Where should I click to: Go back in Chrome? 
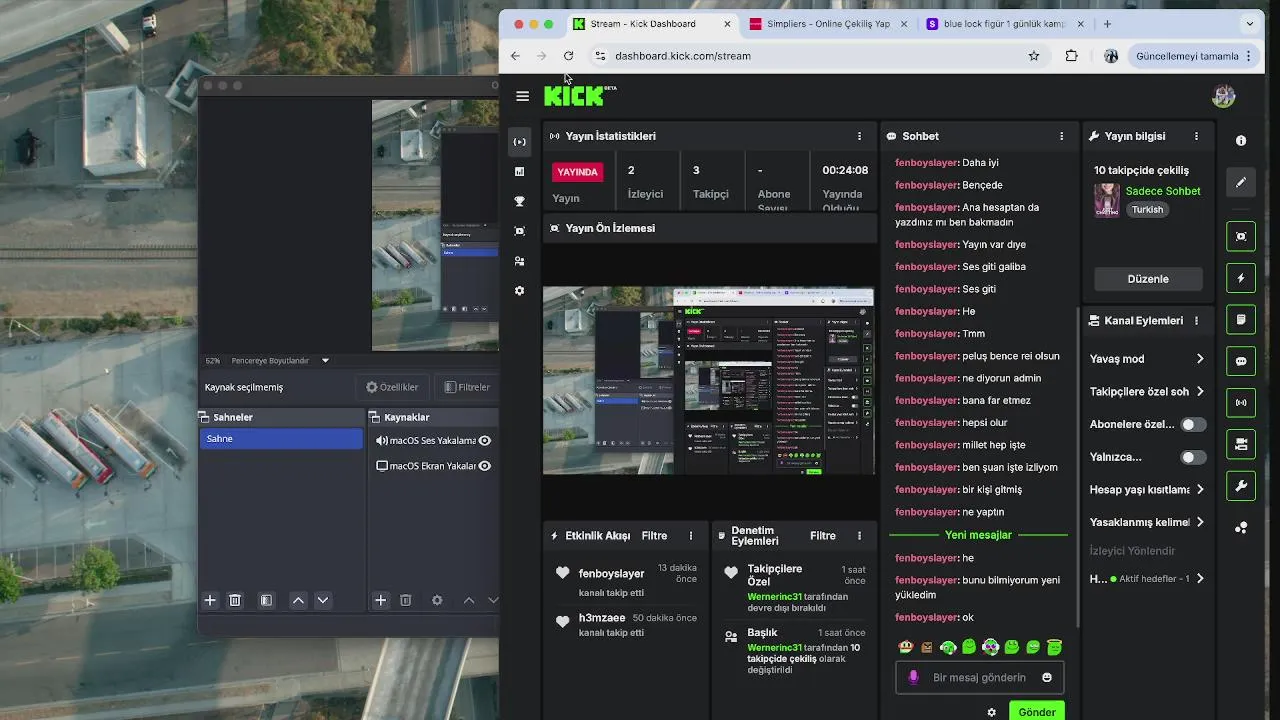click(x=515, y=56)
